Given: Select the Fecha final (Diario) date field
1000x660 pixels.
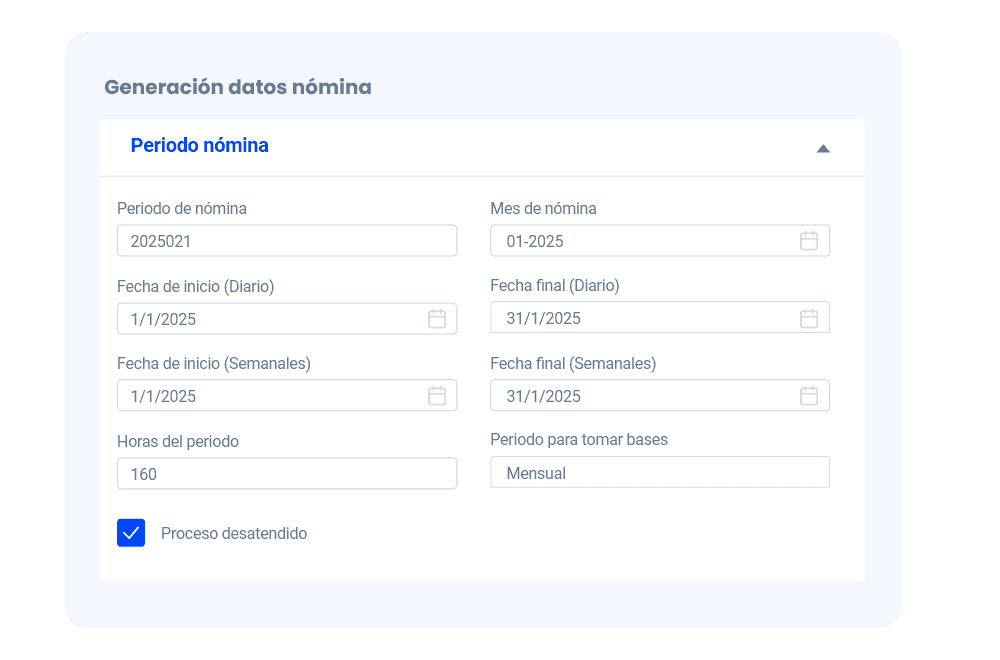Looking at the screenshot, I should 640,318.
